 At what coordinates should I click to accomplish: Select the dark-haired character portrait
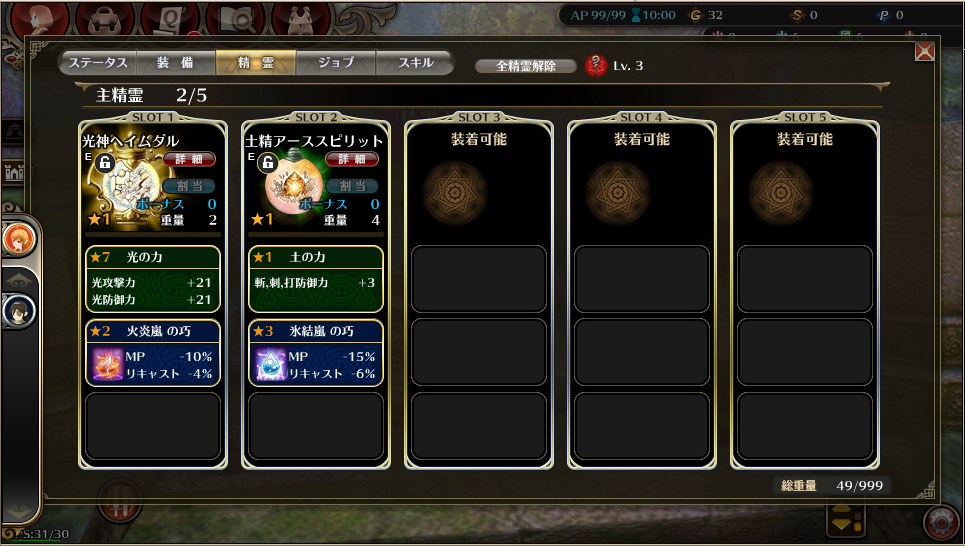click(19, 311)
